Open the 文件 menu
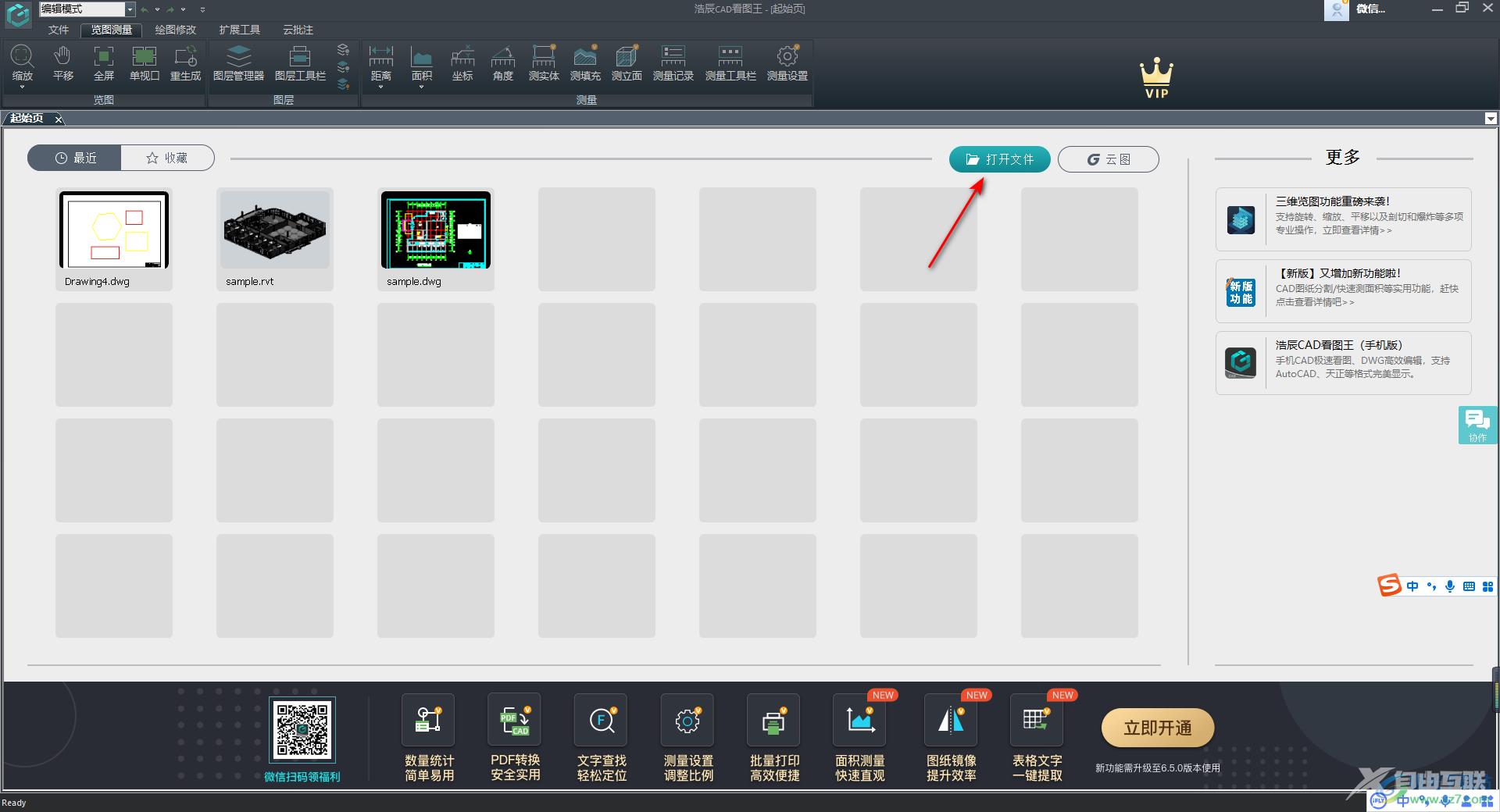This screenshot has width=1500, height=812. [59, 30]
